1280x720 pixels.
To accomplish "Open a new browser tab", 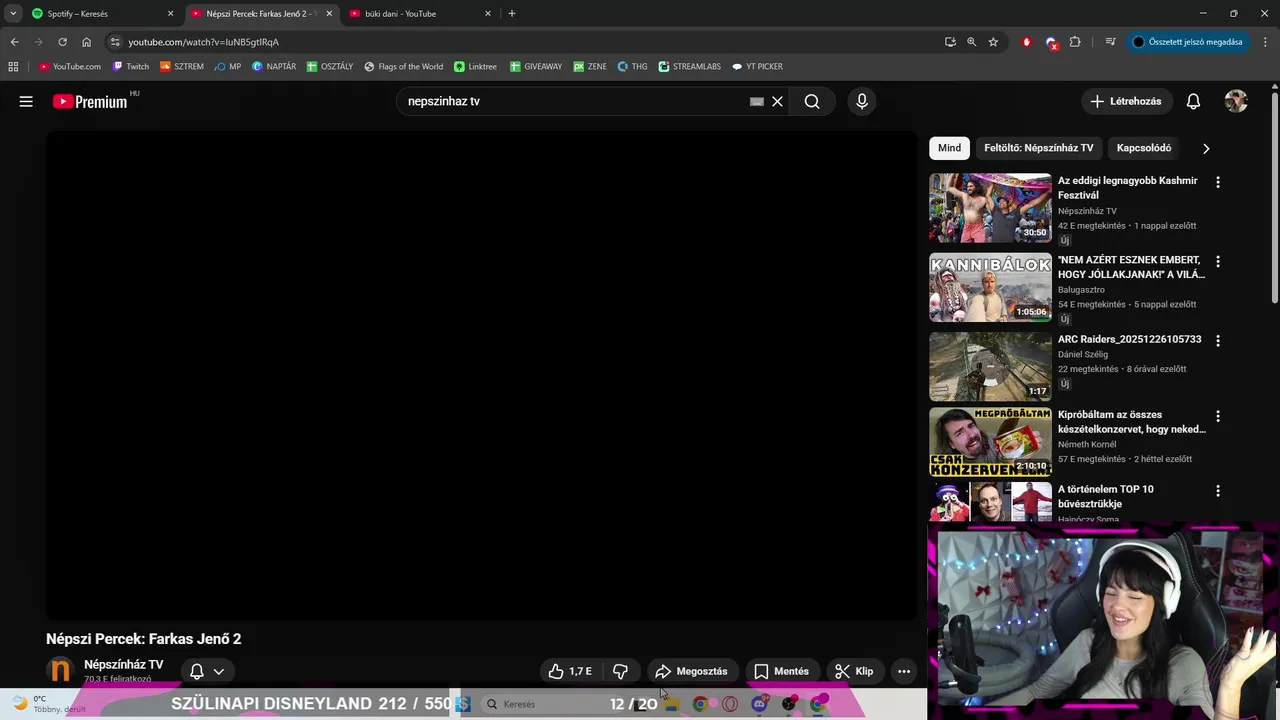I will click(512, 14).
